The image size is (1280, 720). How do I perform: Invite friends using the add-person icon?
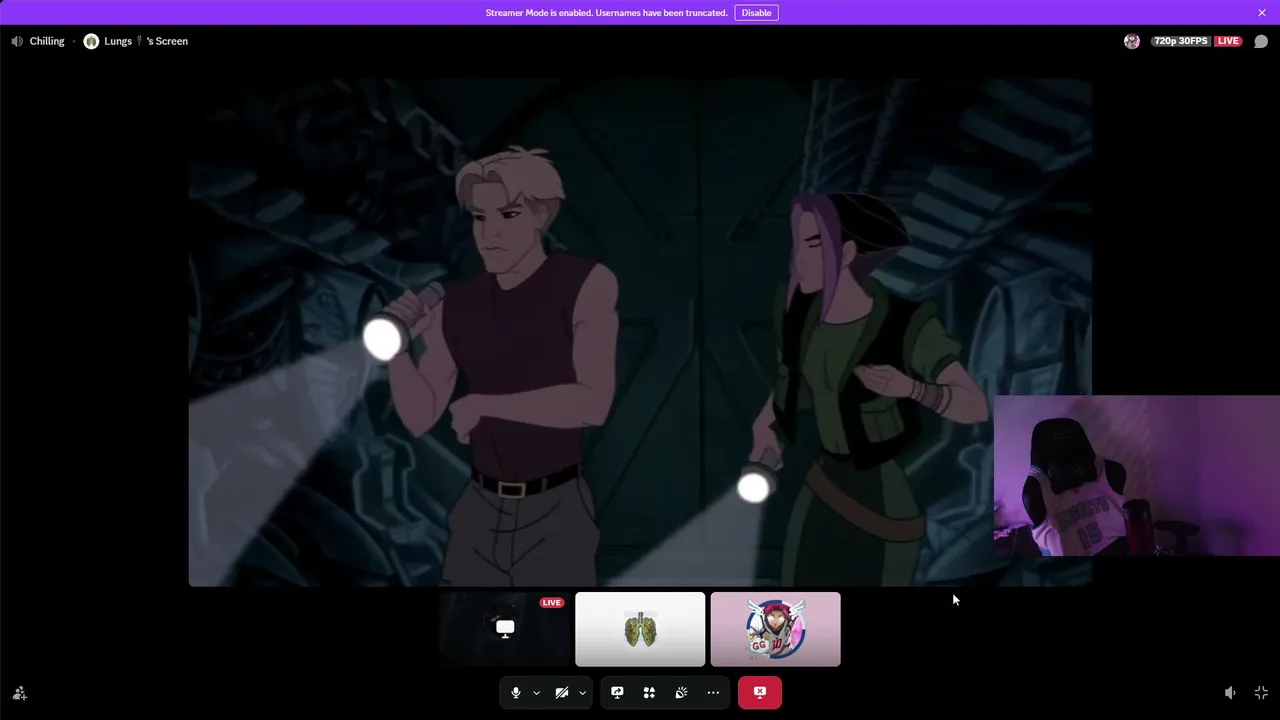click(20, 693)
